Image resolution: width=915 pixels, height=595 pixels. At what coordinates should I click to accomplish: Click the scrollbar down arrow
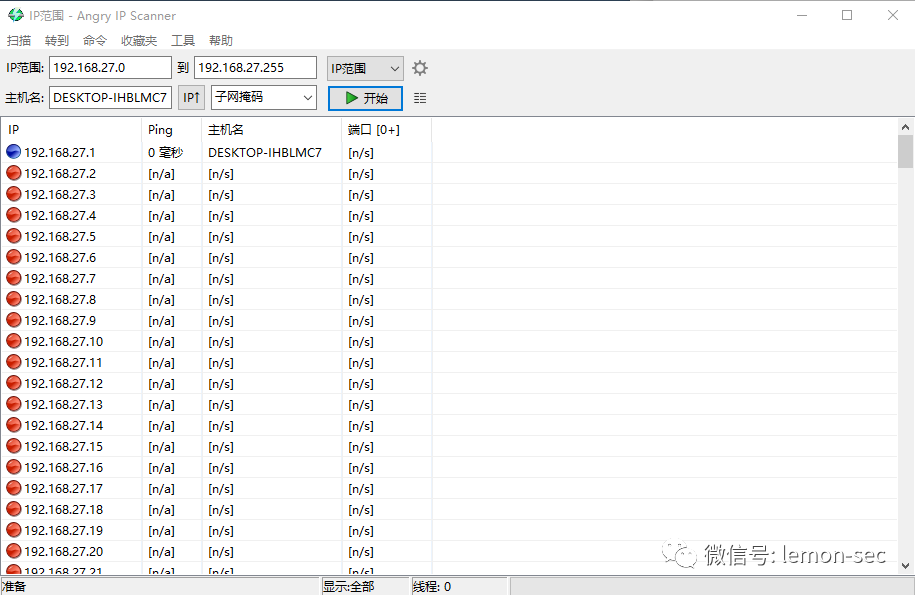pyautogui.click(x=905, y=565)
